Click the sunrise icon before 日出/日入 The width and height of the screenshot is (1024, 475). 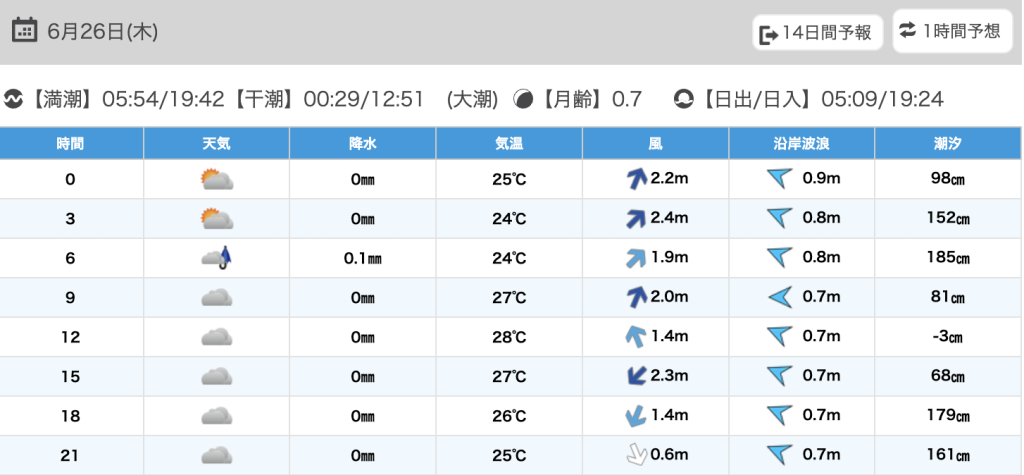click(x=684, y=99)
